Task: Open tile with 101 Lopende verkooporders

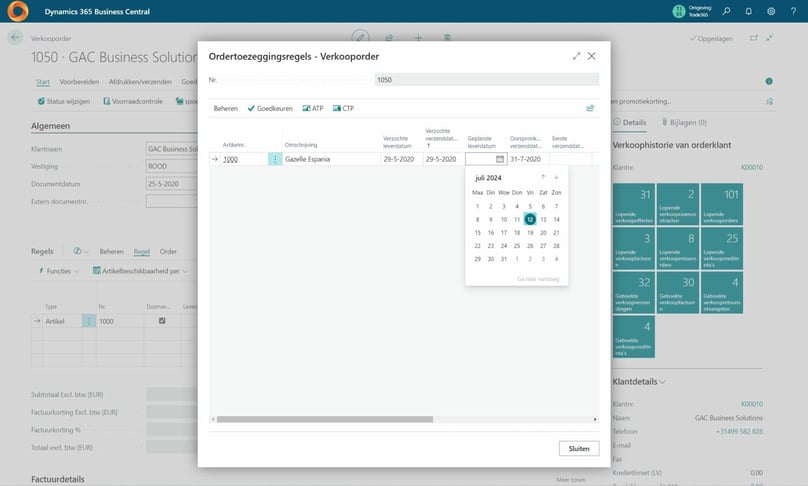Action: [721, 205]
